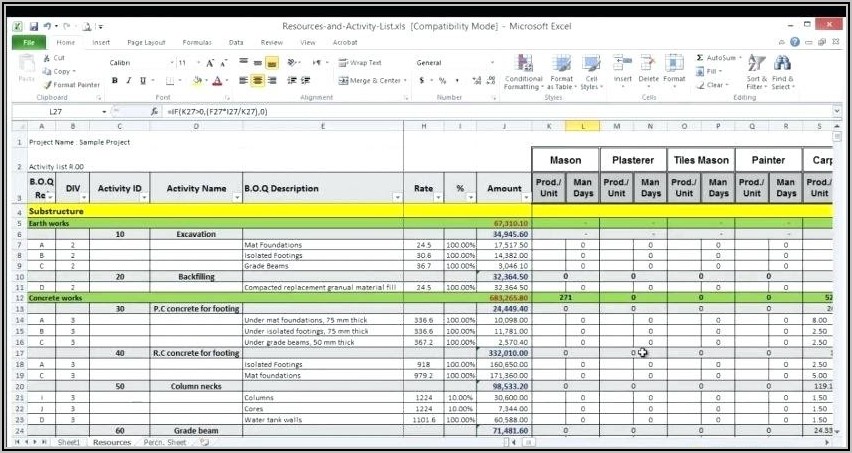Viewport: 852px width, 453px height.
Task: Switch to the Page Layout ribbon tab
Action: (146, 43)
